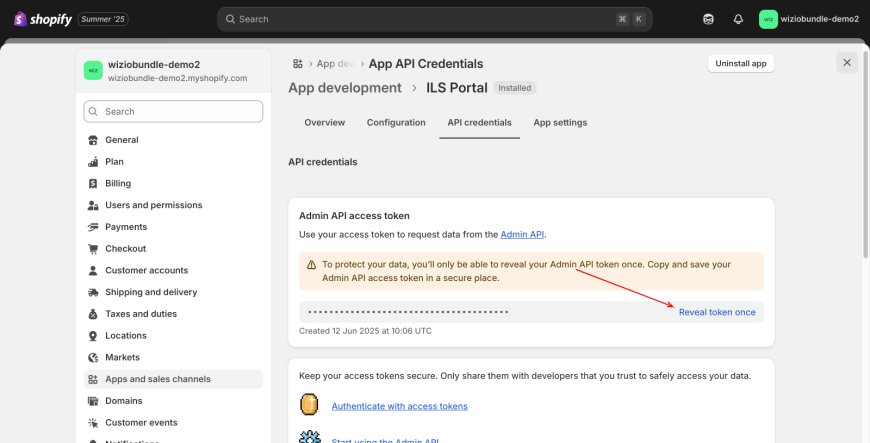Open the App settings tab
Viewport: 870px width, 443px height.
click(x=560, y=123)
